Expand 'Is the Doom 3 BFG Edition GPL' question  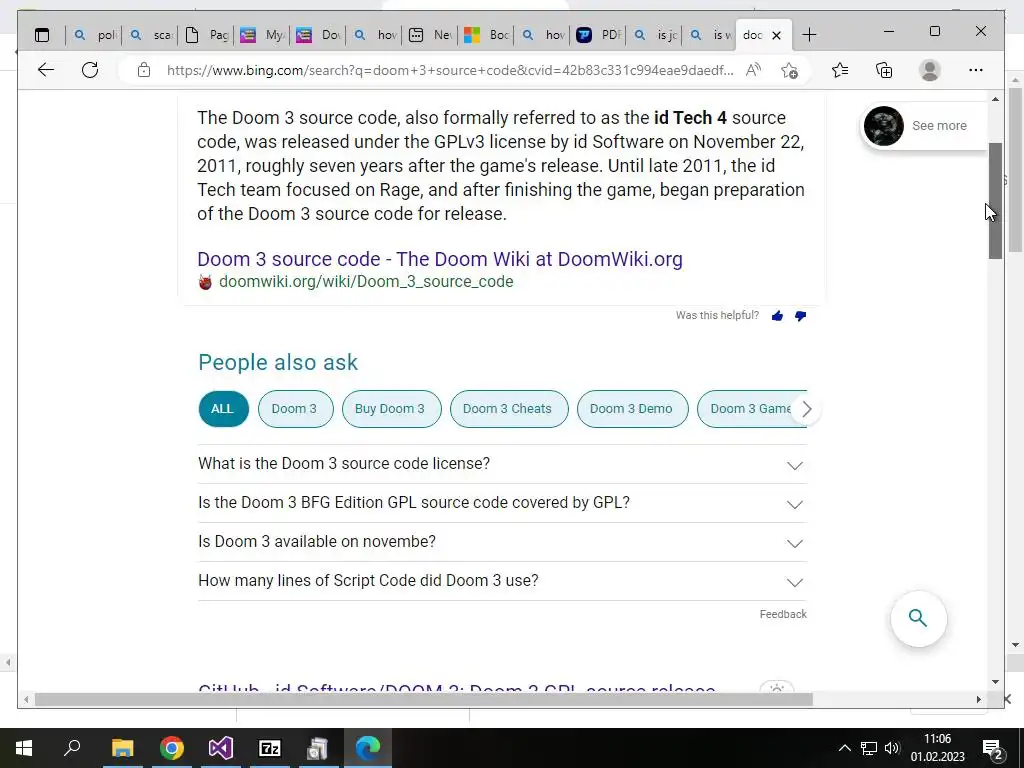click(502, 503)
